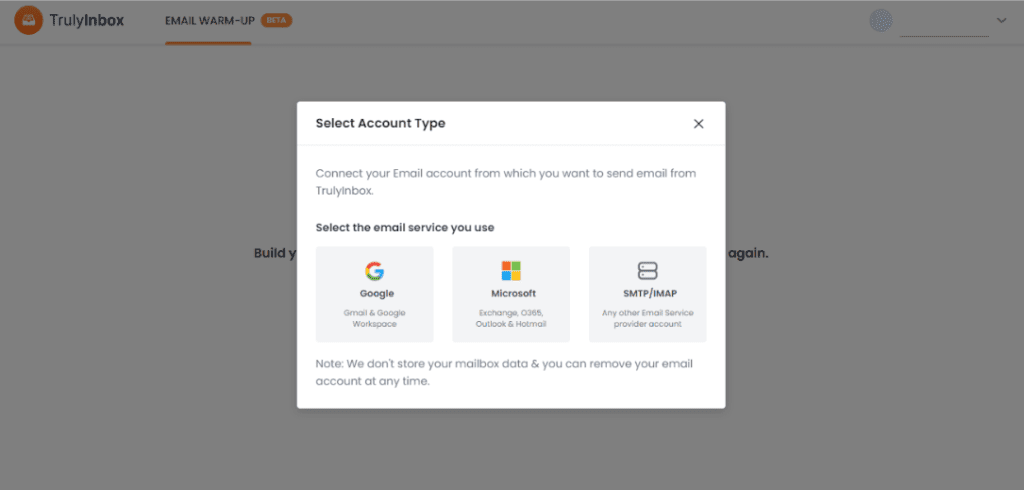Click the SMTP/IMAP server icon

[x=647, y=270]
